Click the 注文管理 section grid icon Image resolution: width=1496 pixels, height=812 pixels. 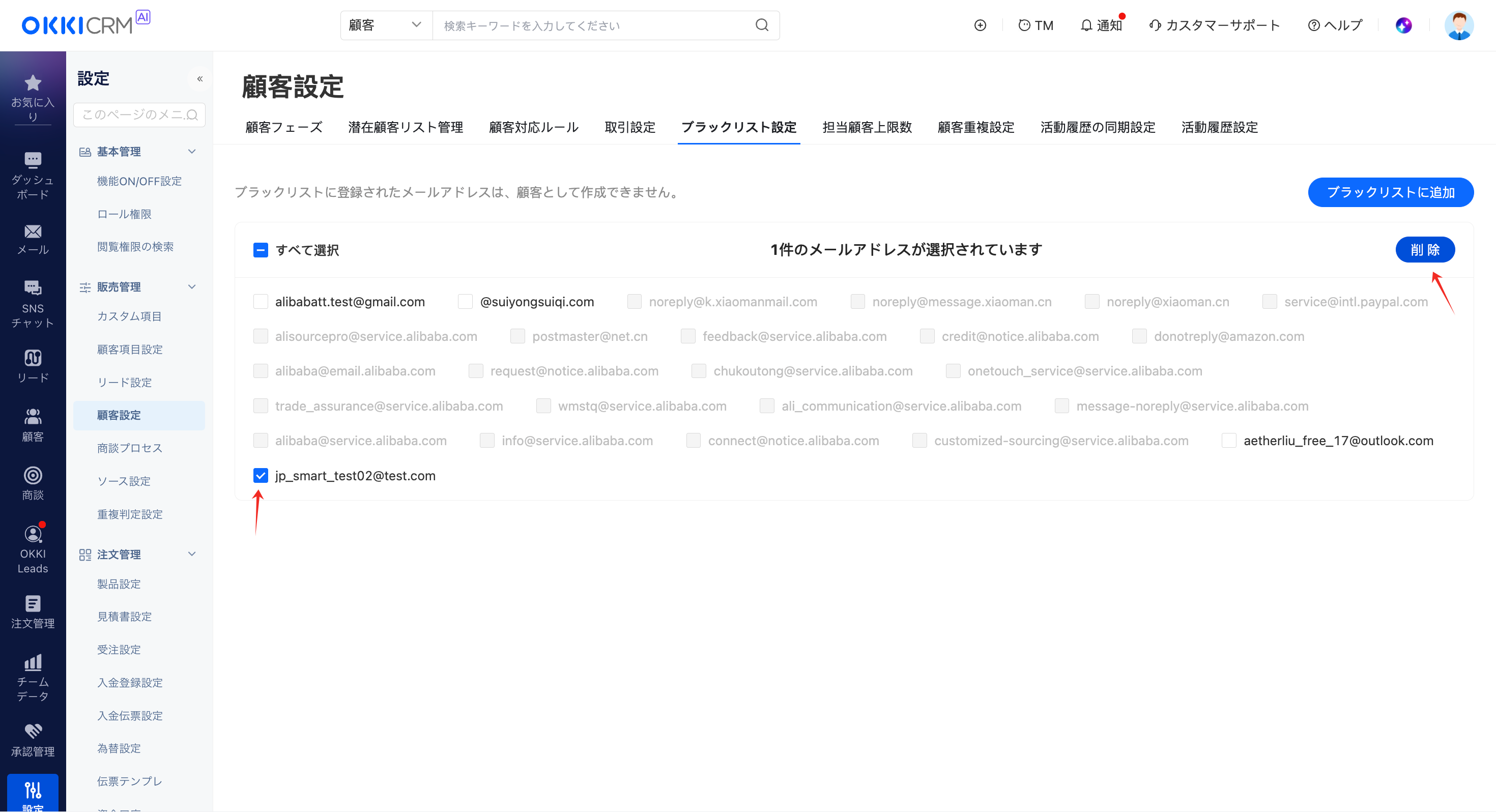click(x=85, y=555)
